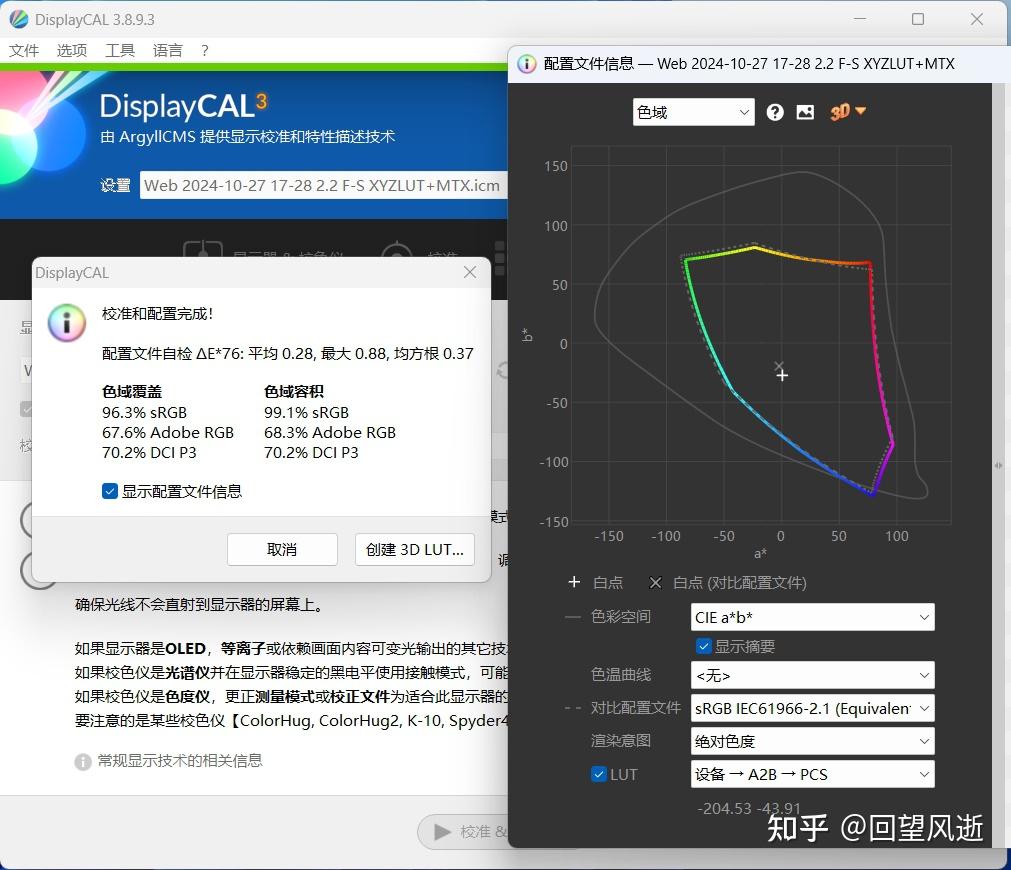Open the 选项 menu

point(72,50)
